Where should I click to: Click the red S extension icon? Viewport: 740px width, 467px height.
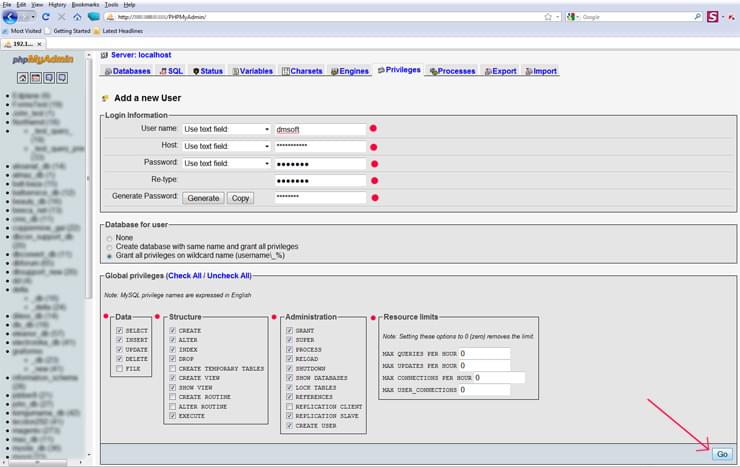coord(713,17)
